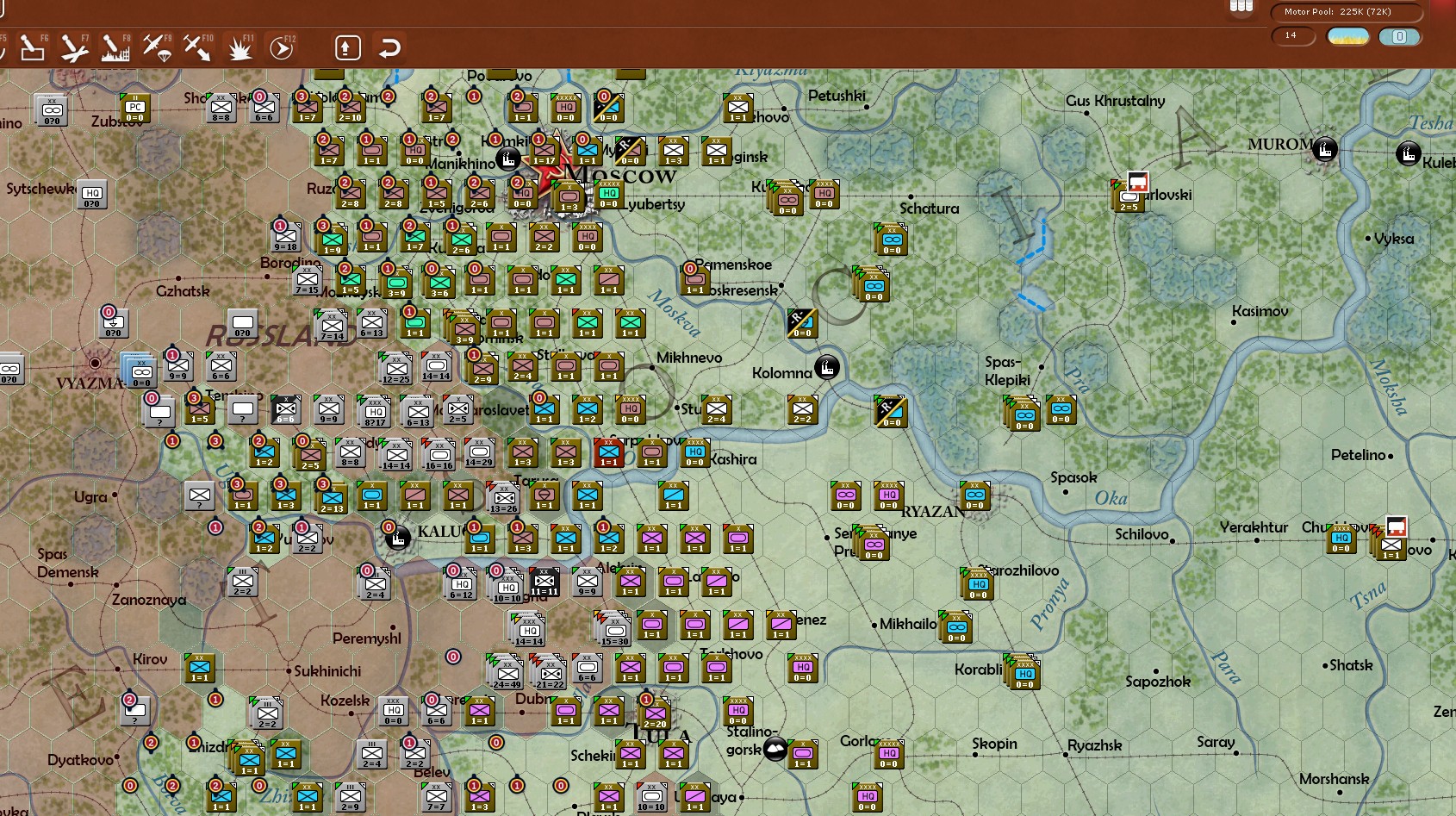Screen dimensions: 1456x816
Task: Select the 12=25 German stack
Action: [395, 369]
